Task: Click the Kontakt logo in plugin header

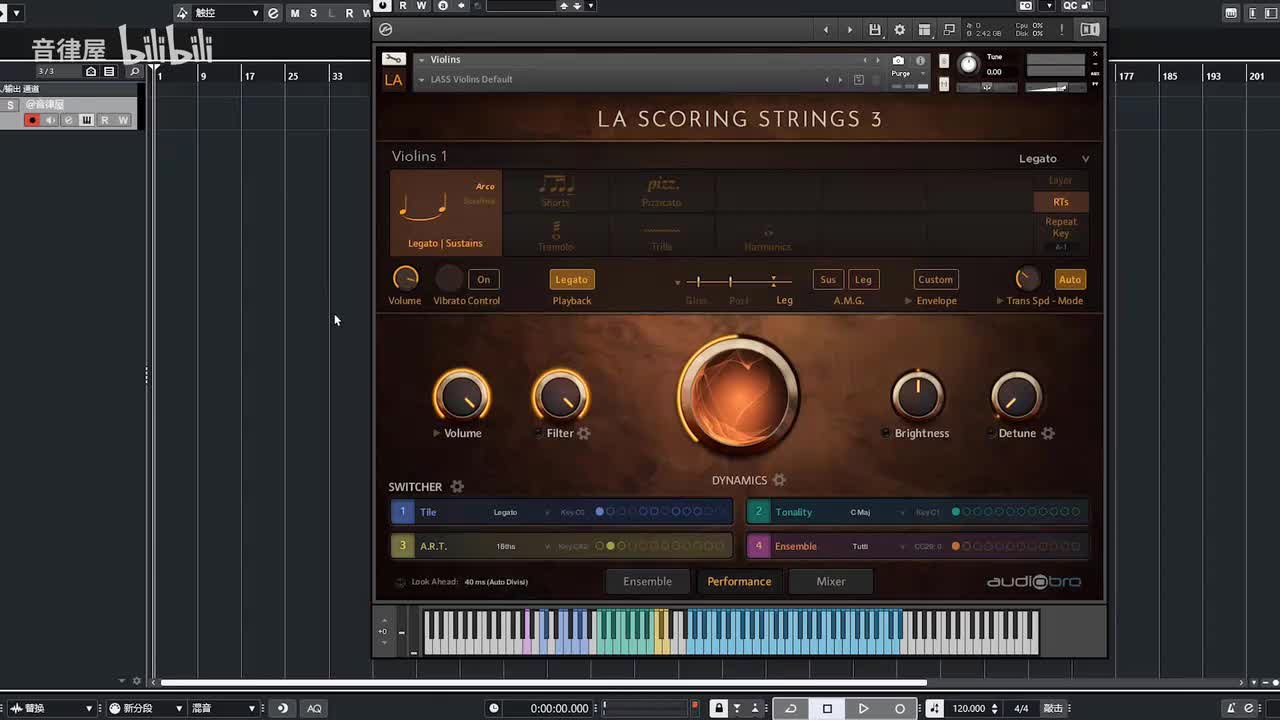Action: [387, 30]
